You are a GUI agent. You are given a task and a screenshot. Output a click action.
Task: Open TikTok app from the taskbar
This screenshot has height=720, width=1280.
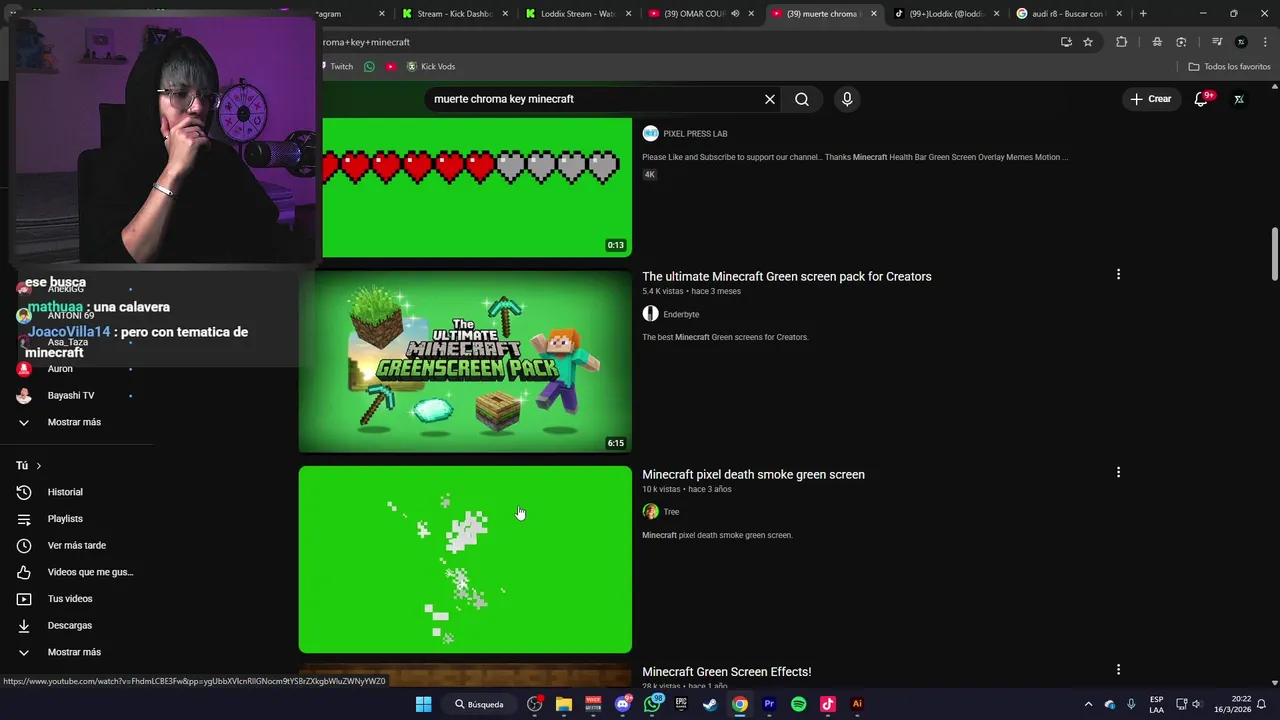pyautogui.click(x=827, y=704)
